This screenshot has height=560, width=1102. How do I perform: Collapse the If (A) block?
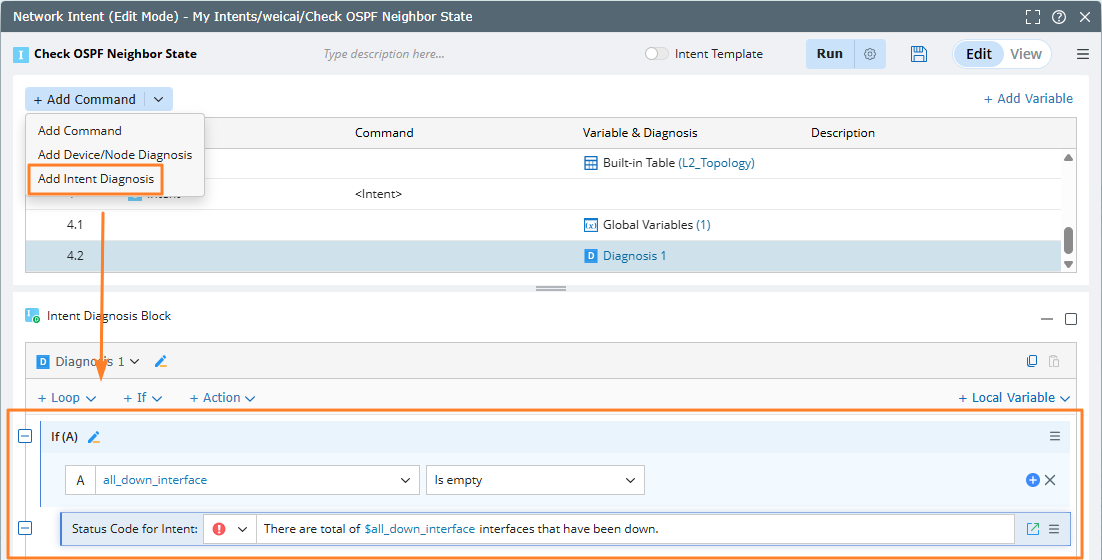click(x=26, y=437)
